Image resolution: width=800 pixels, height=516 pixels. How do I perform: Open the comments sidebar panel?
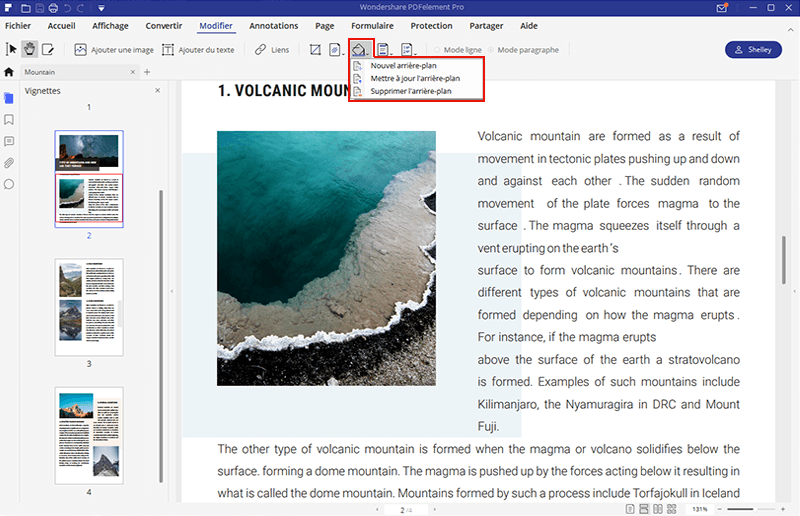pyautogui.click(x=9, y=141)
